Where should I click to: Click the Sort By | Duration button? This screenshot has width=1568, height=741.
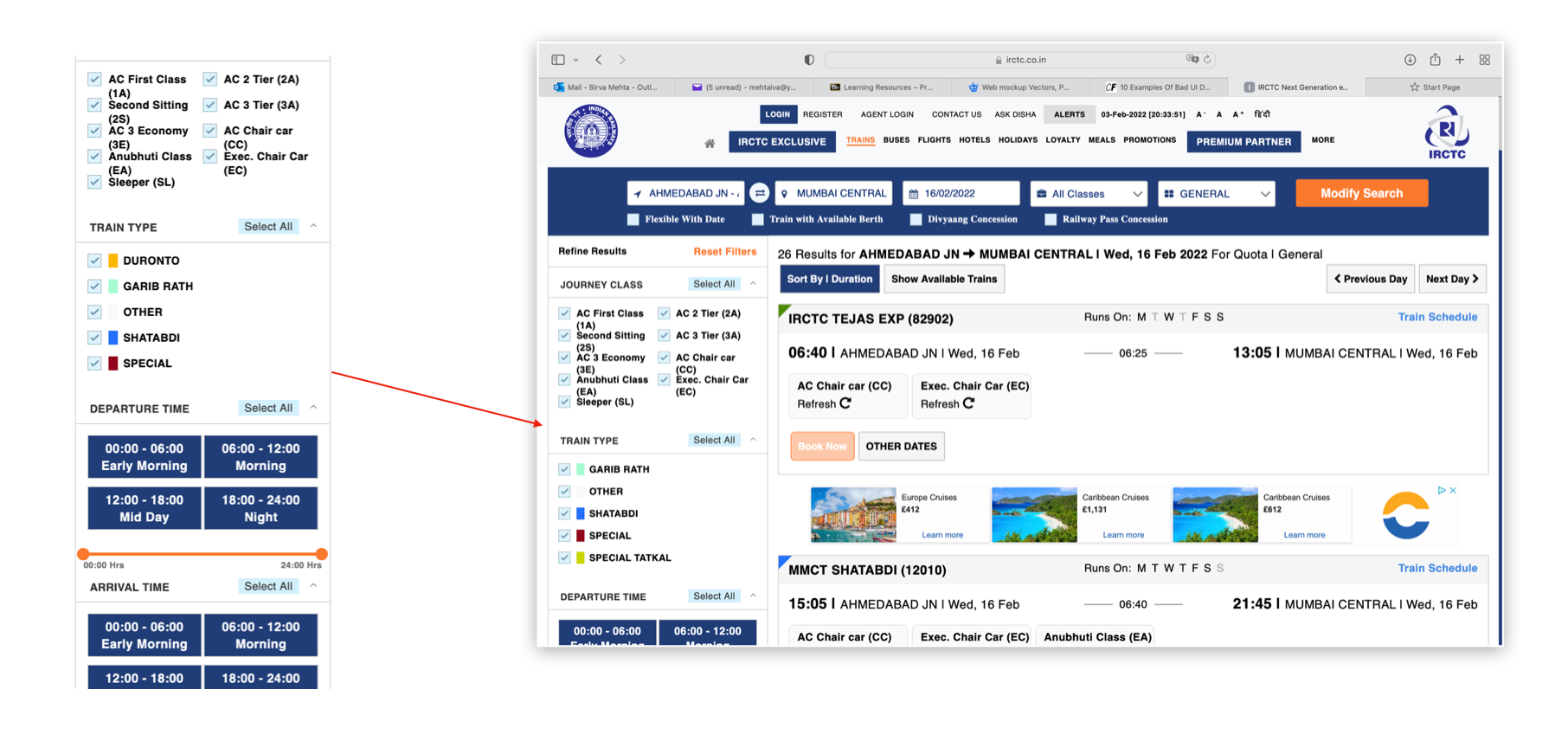click(x=830, y=279)
